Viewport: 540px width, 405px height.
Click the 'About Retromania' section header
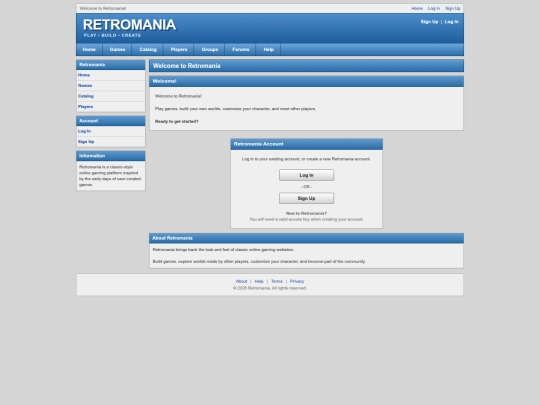point(307,238)
